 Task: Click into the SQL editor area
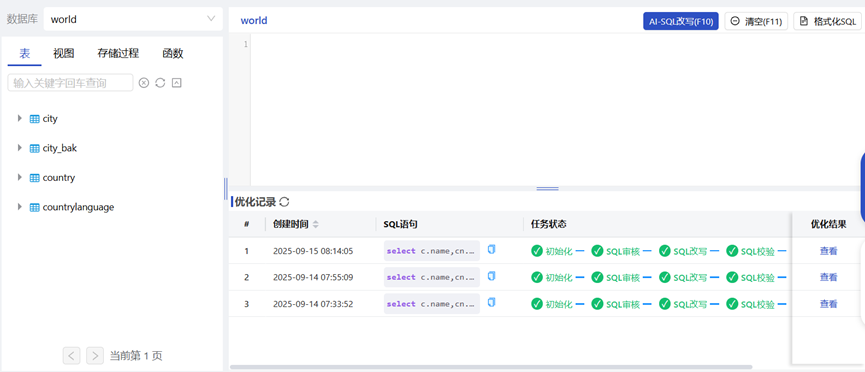(x=557, y=109)
